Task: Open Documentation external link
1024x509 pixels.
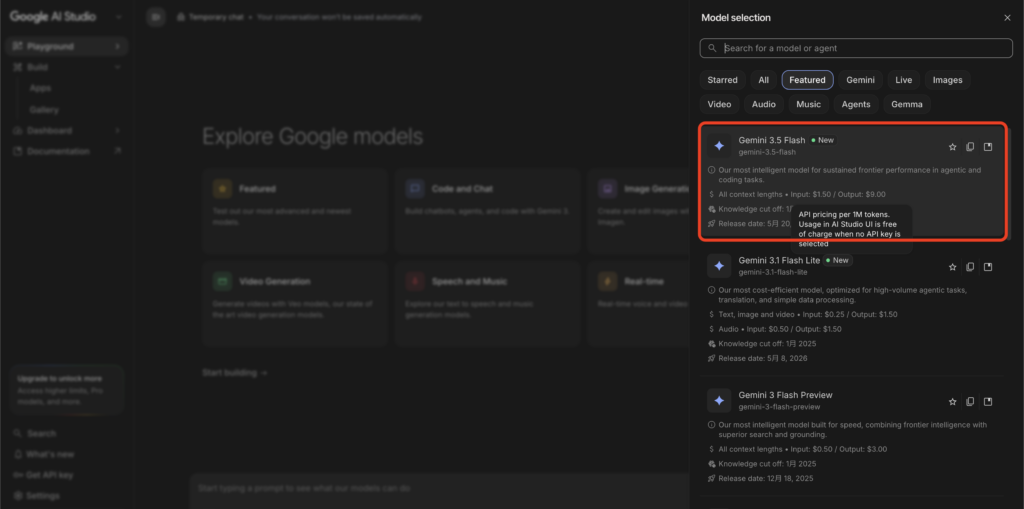Action: tap(67, 152)
